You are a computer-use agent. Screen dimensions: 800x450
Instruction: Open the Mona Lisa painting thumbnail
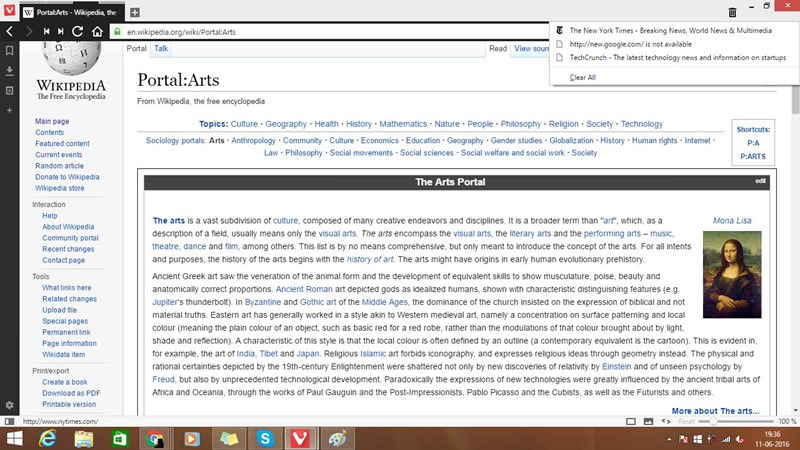732,274
